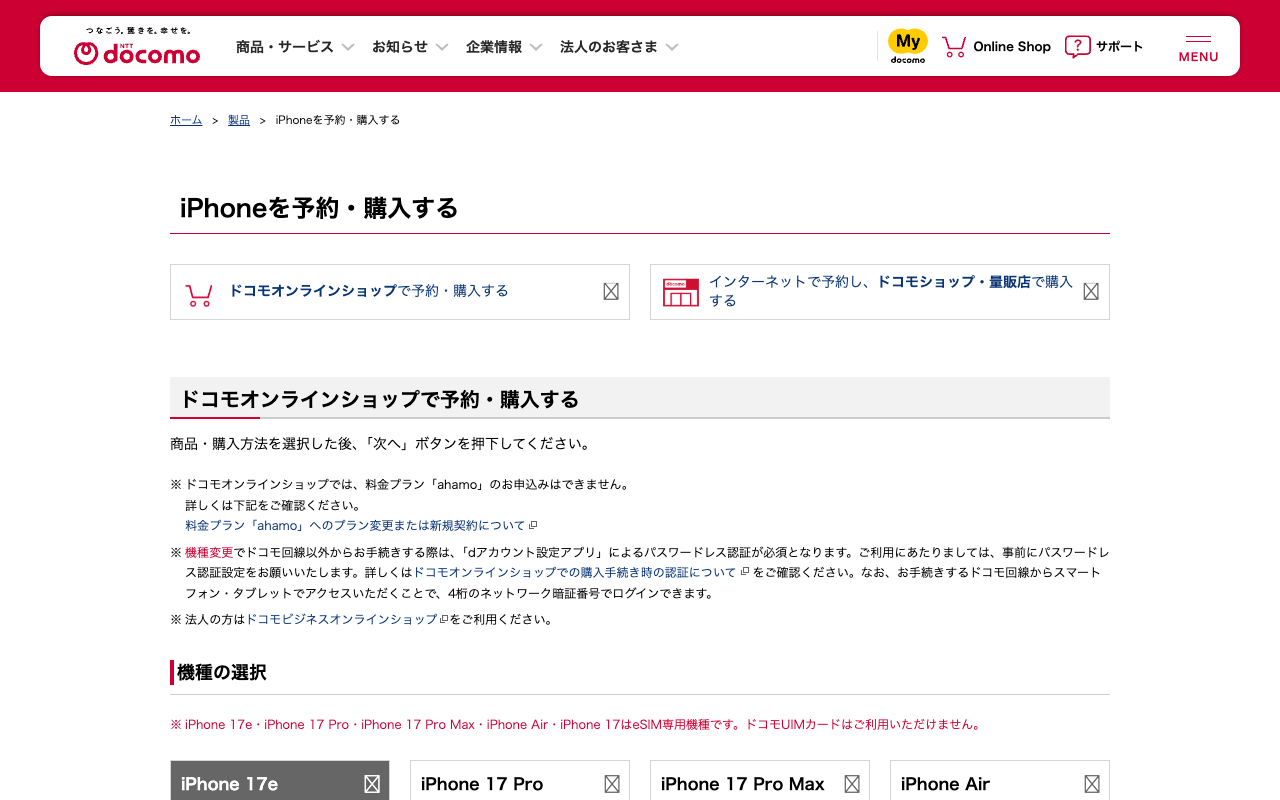Click external link icon after ahamo plan link
The height and width of the screenshot is (800, 1280).
click(x=533, y=525)
